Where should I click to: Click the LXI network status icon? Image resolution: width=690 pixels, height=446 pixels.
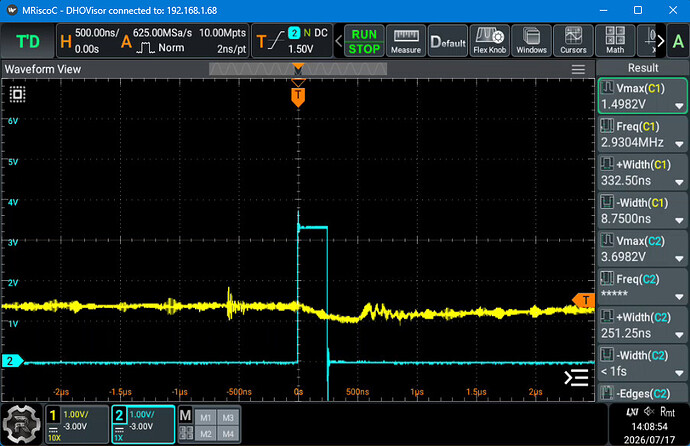tap(632, 412)
